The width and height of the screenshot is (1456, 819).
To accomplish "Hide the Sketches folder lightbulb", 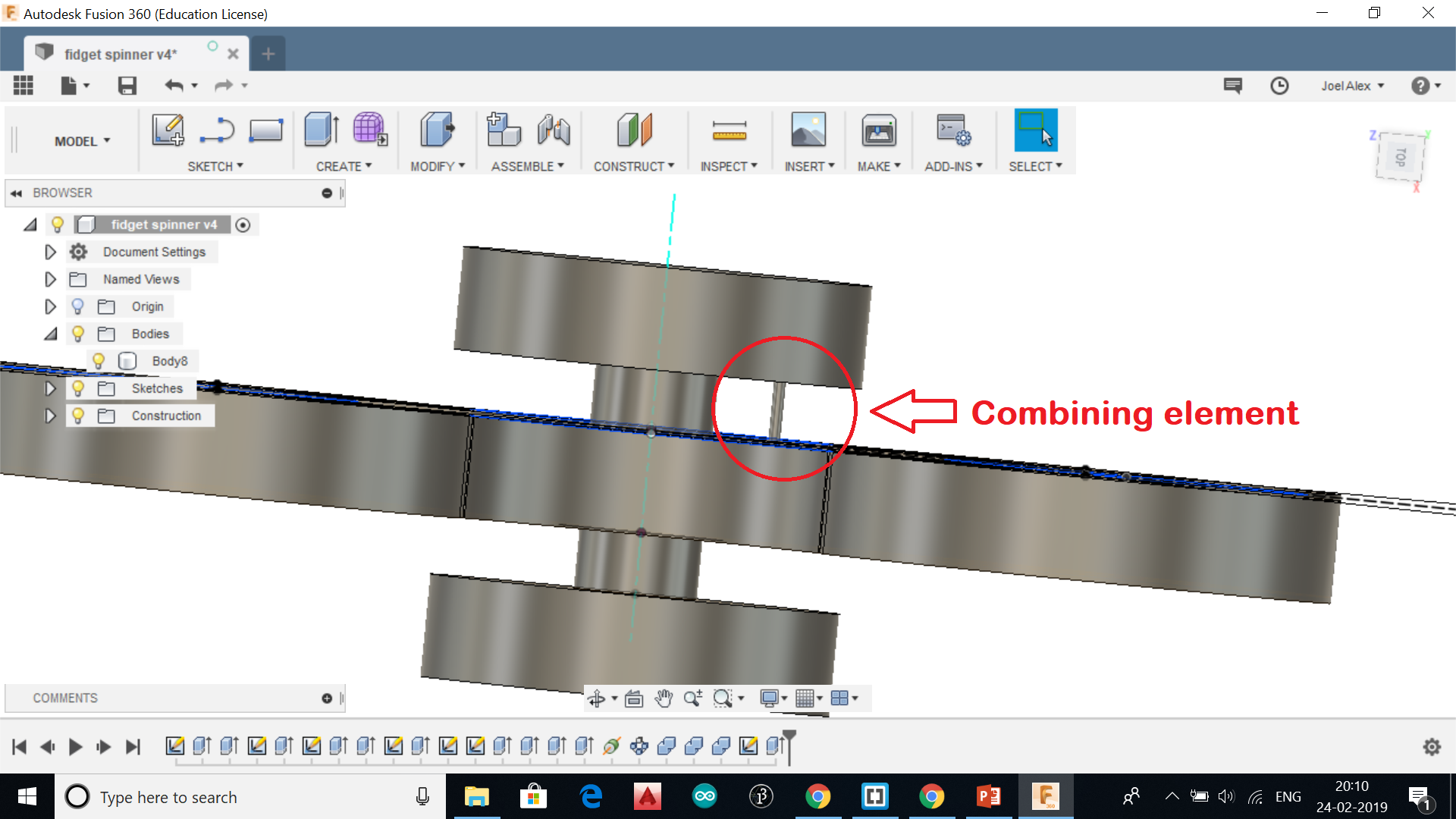I will (x=78, y=388).
